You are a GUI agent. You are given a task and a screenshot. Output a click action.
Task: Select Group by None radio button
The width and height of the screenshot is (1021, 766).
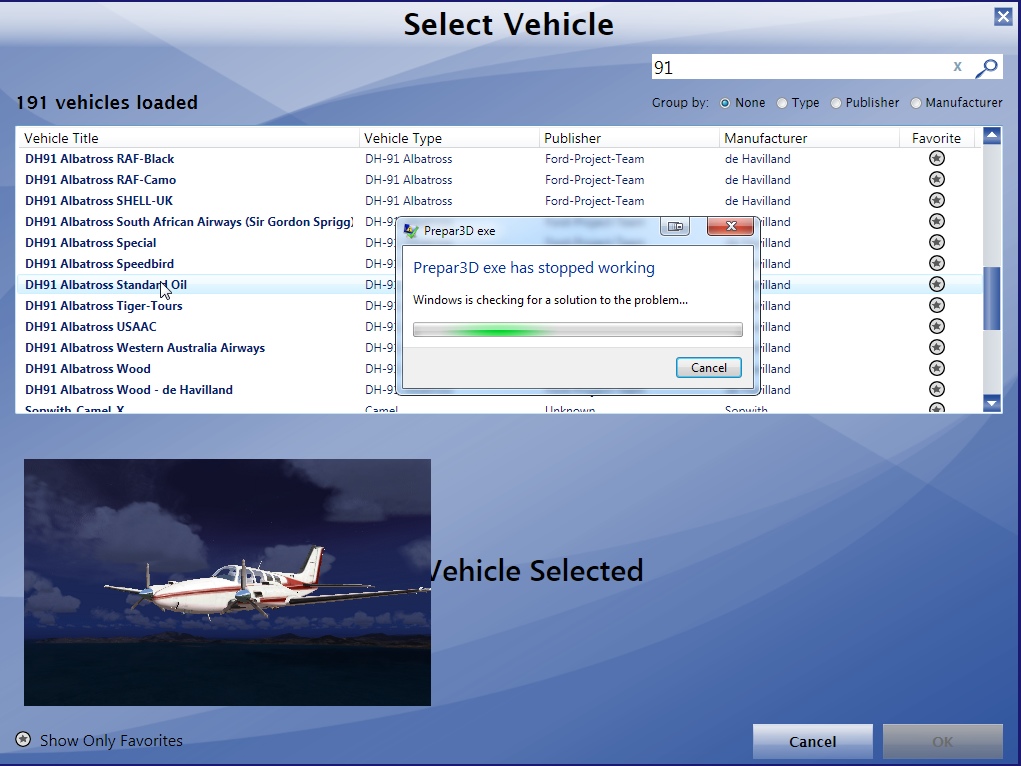point(725,103)
